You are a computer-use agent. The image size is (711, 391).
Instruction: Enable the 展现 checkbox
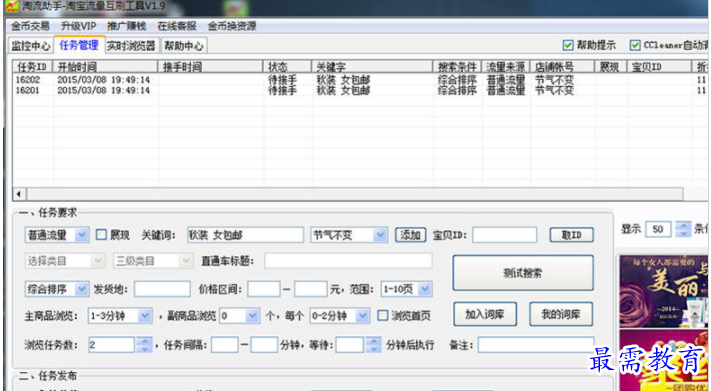(x=101, y=235)
